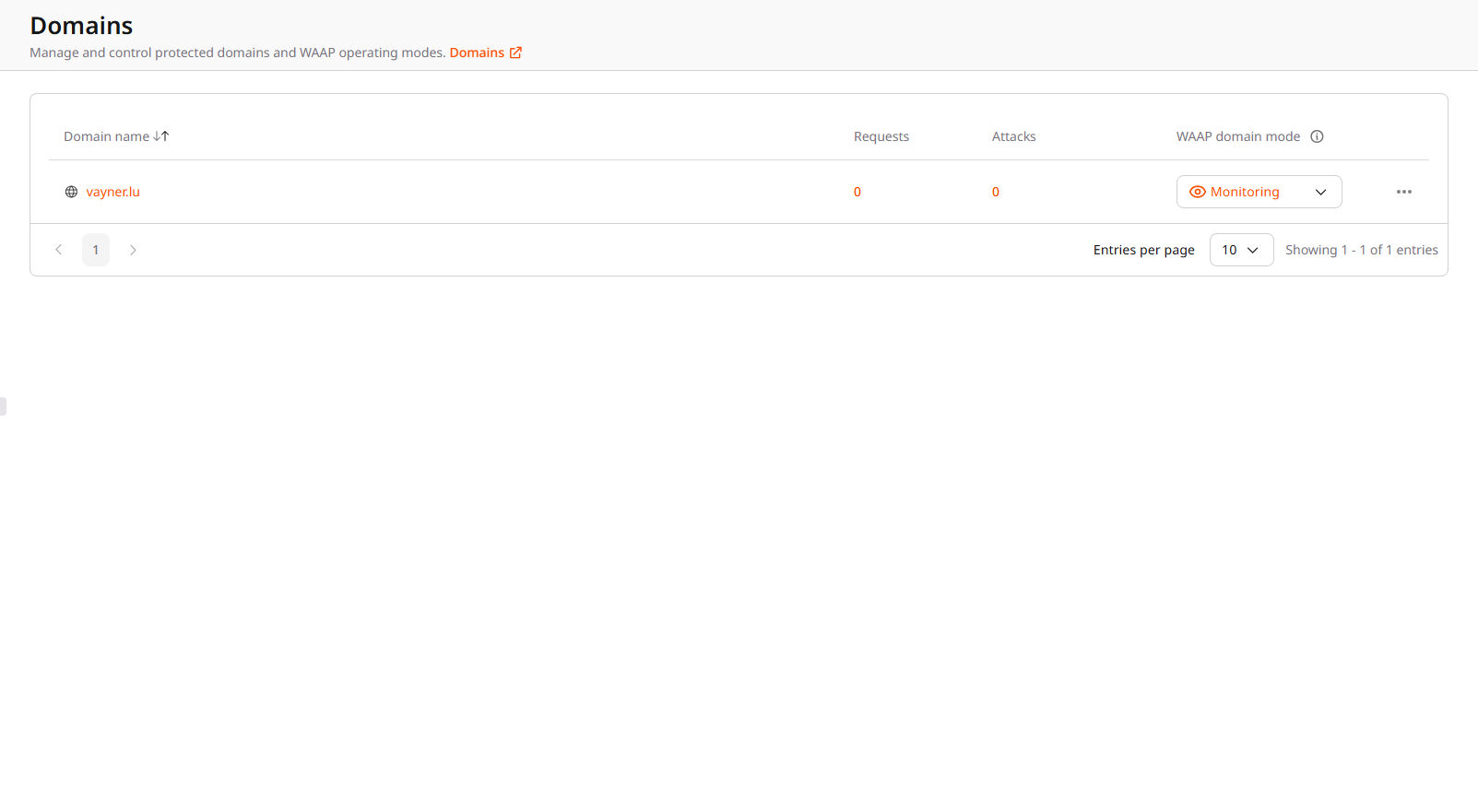Click the Attacks count for vayner.lu

995,192
